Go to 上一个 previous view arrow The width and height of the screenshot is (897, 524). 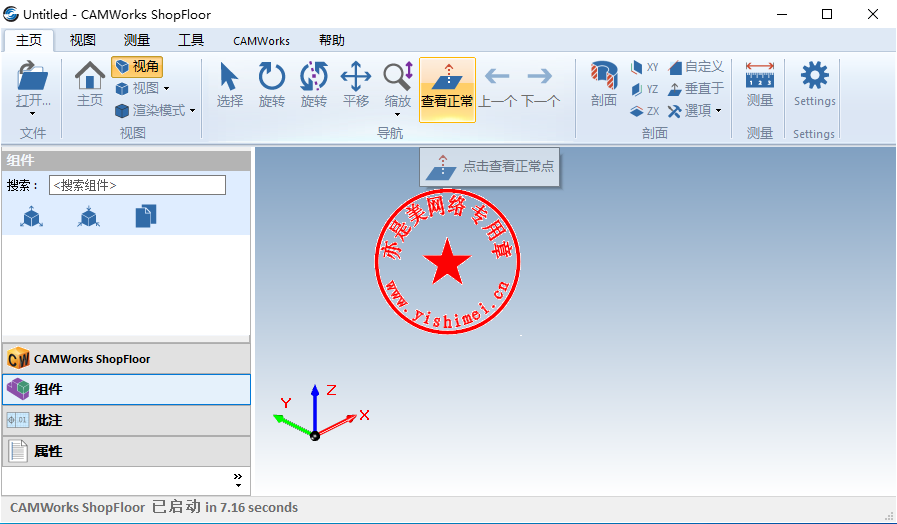click(497, 85)
